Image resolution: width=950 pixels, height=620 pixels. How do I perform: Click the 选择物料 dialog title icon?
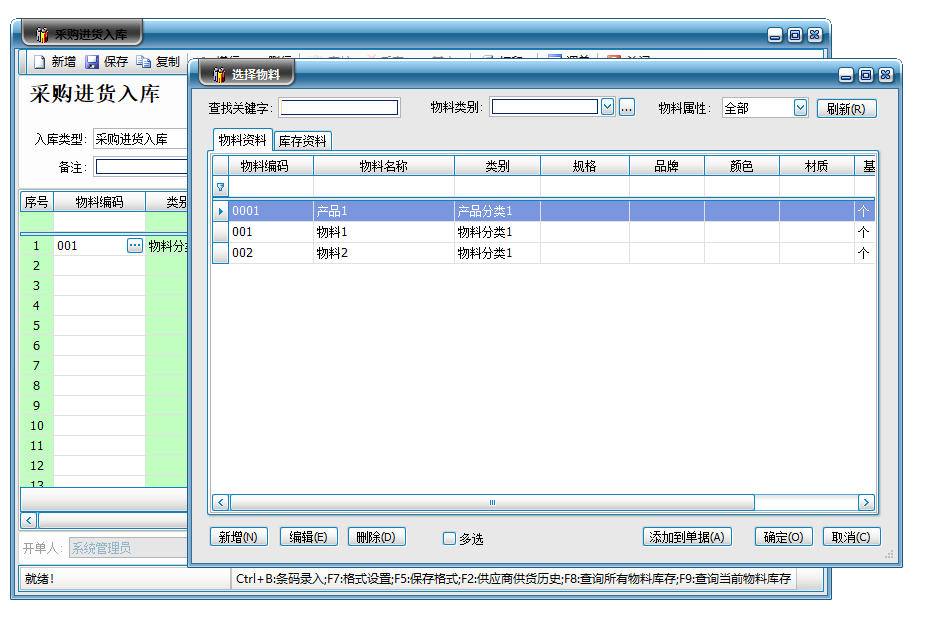point(219,75)
